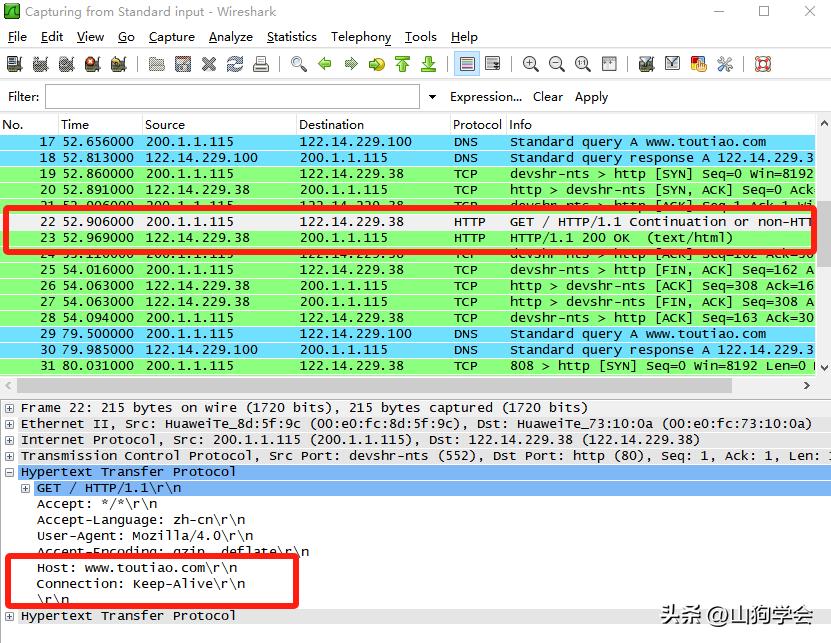Screen dimensions: 831x643
Task: Stop the running live capture
Action: coord(92,64)
